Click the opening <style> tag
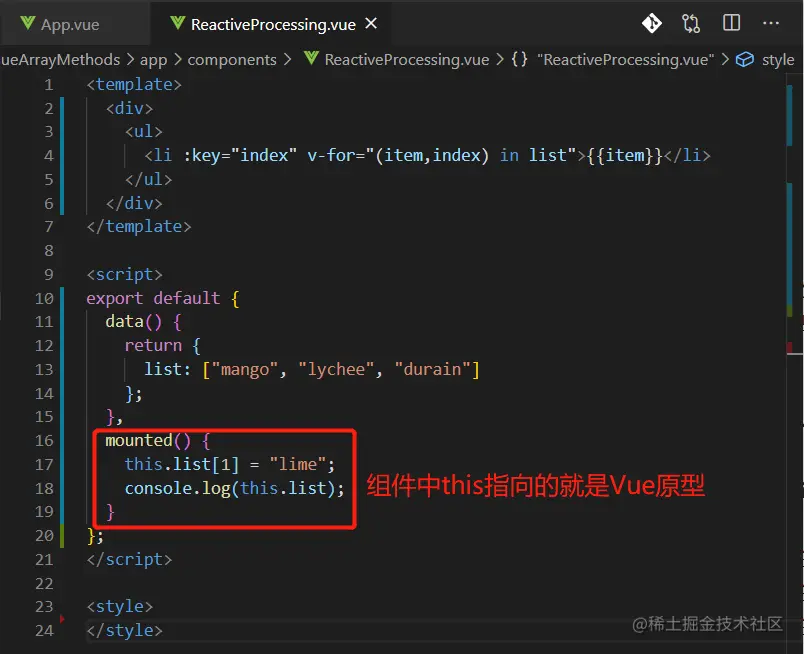 point(119,607)
